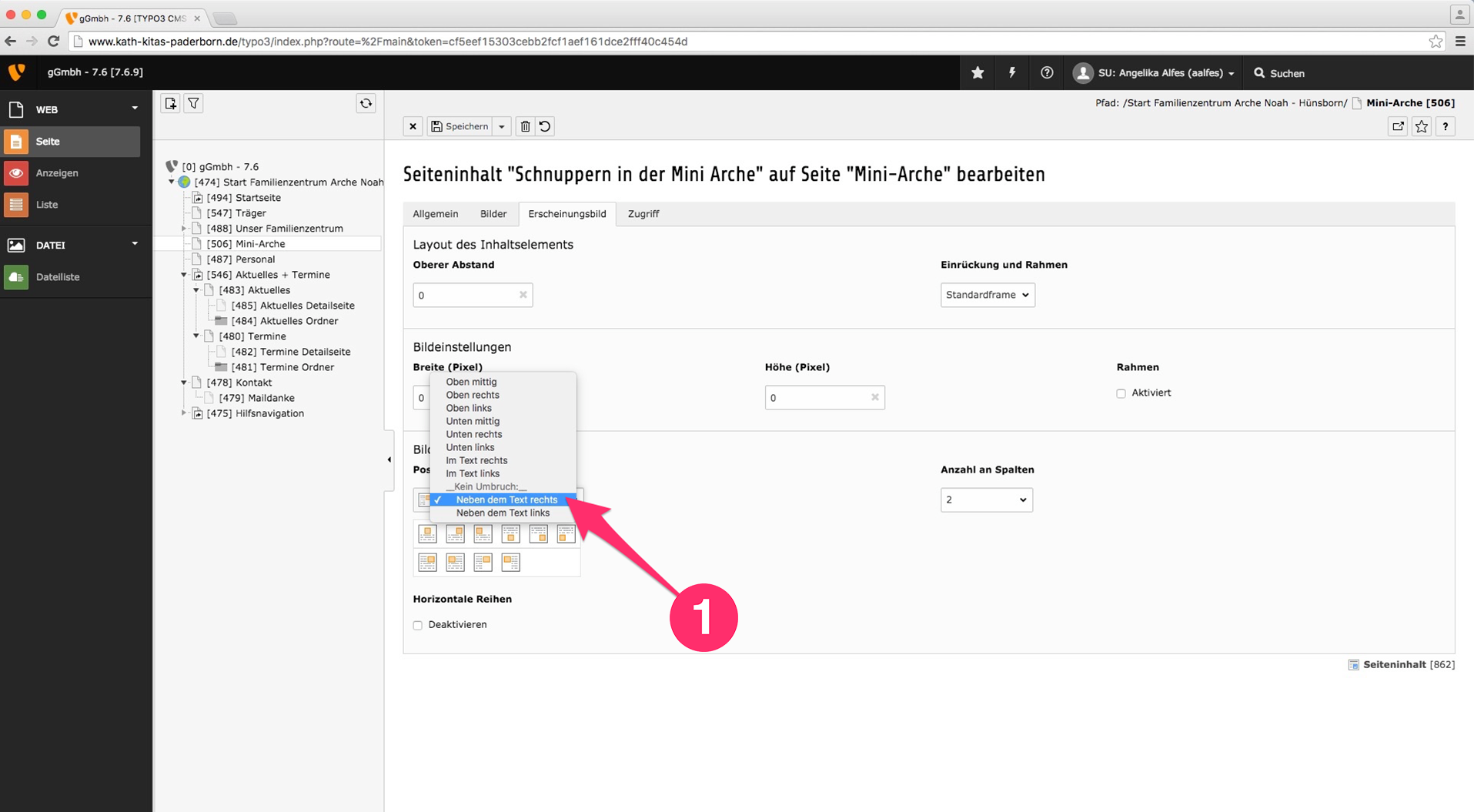1474x812 pixels.
Task: Open the page tree filter icon
Action: pos(194,103)
